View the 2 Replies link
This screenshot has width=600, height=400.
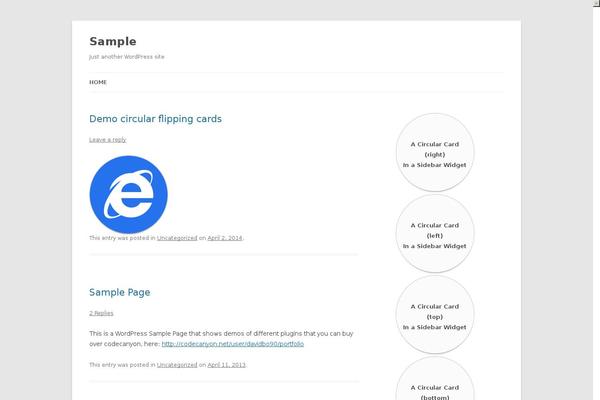[x=101, y=313]
